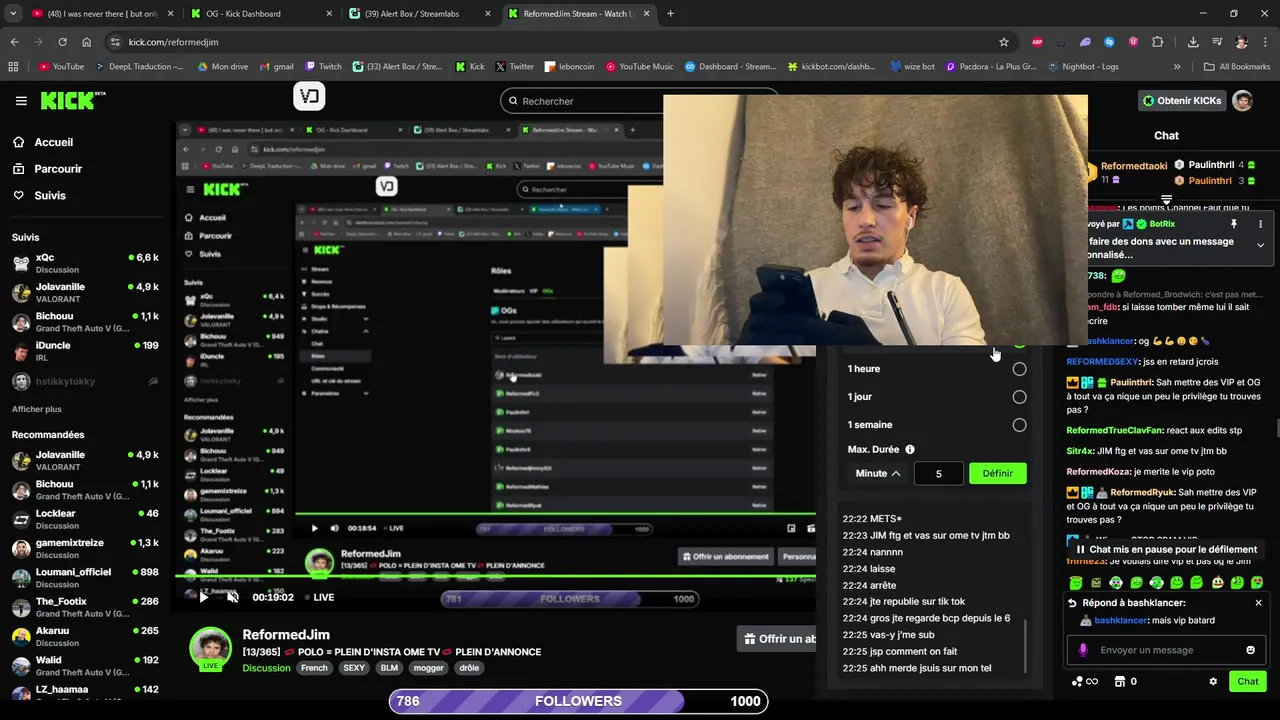This screenshot has height=720, width=1280.
Task: Click the duration value field showing 5
Action: 938,473
